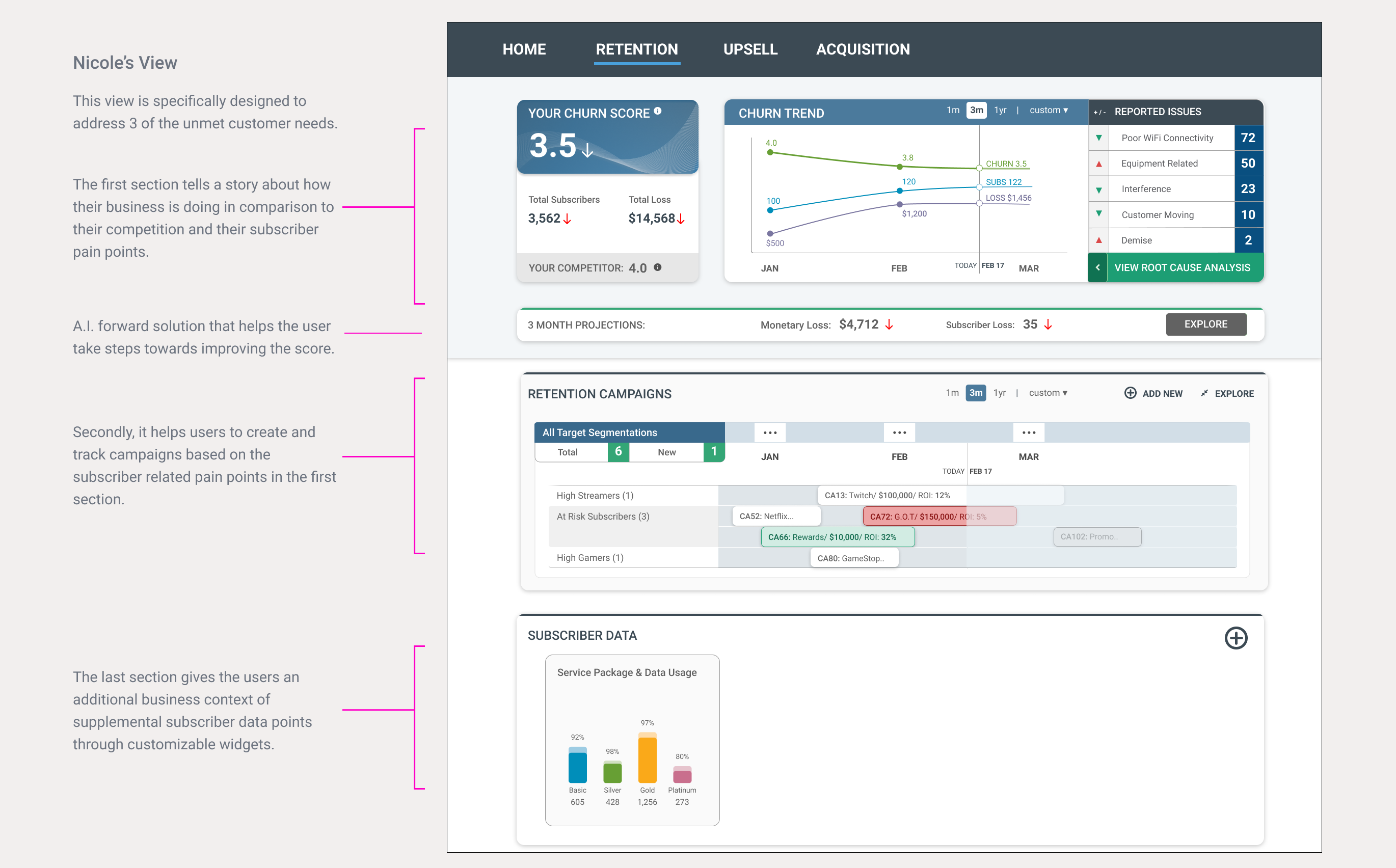Click EXPLORE expand icon in Retention Campaigns
Viewport: 1396px width, 868px height.
[x=1204, y=393]
